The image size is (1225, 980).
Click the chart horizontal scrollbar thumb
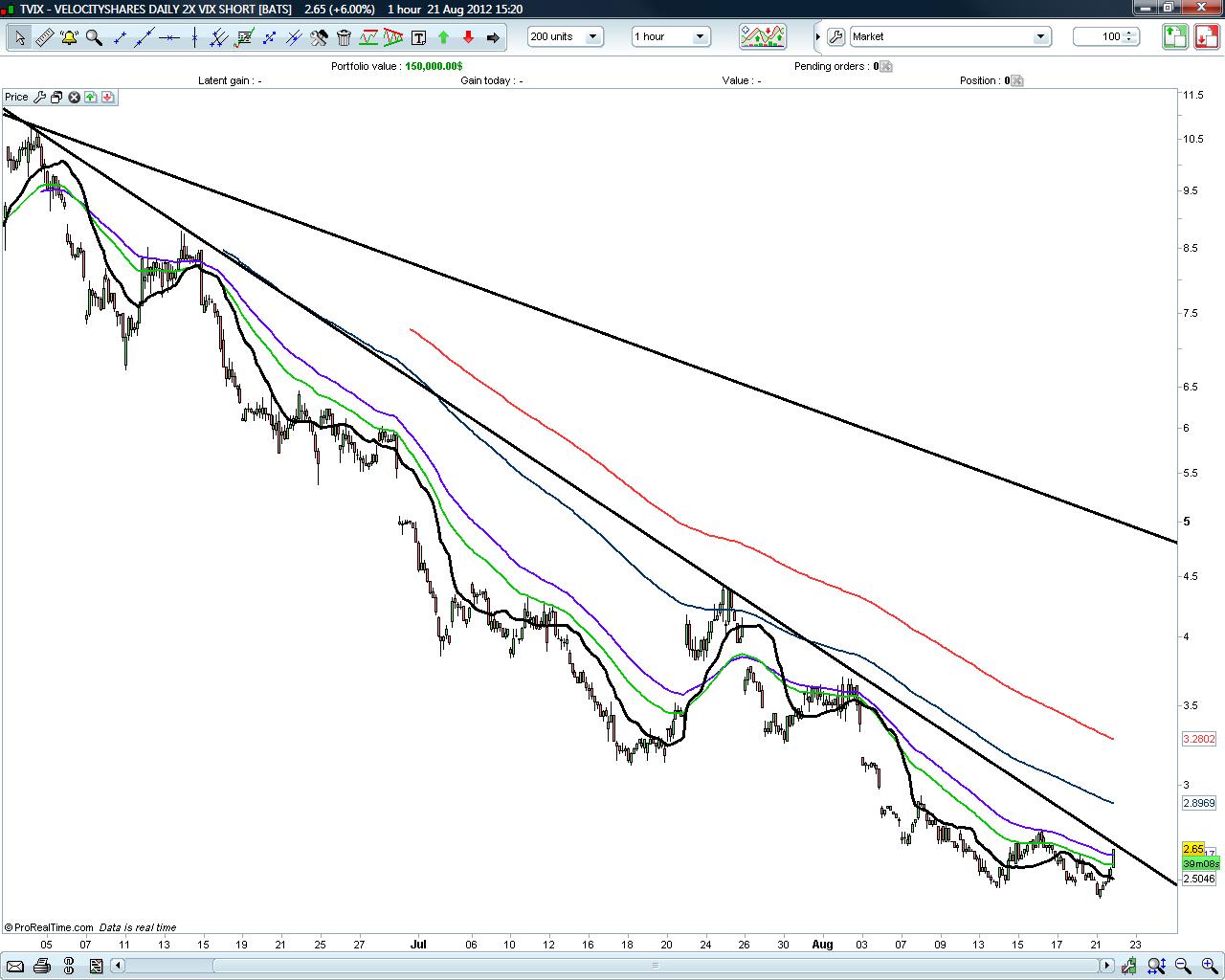tap(656, 965)
